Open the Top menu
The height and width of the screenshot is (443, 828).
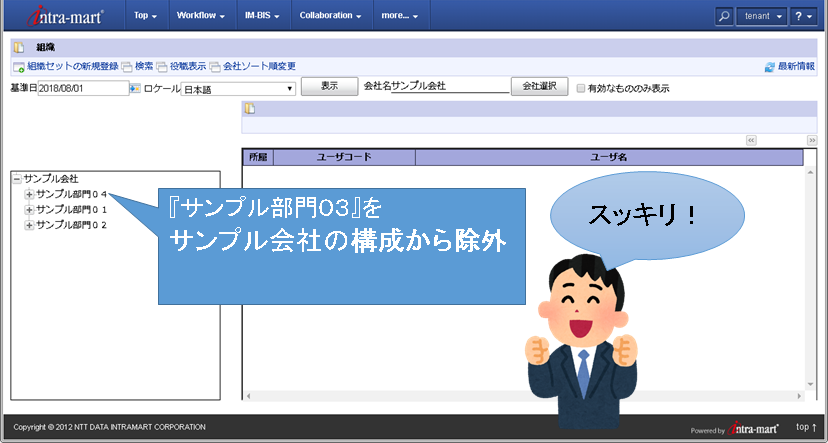coord(146,15)
